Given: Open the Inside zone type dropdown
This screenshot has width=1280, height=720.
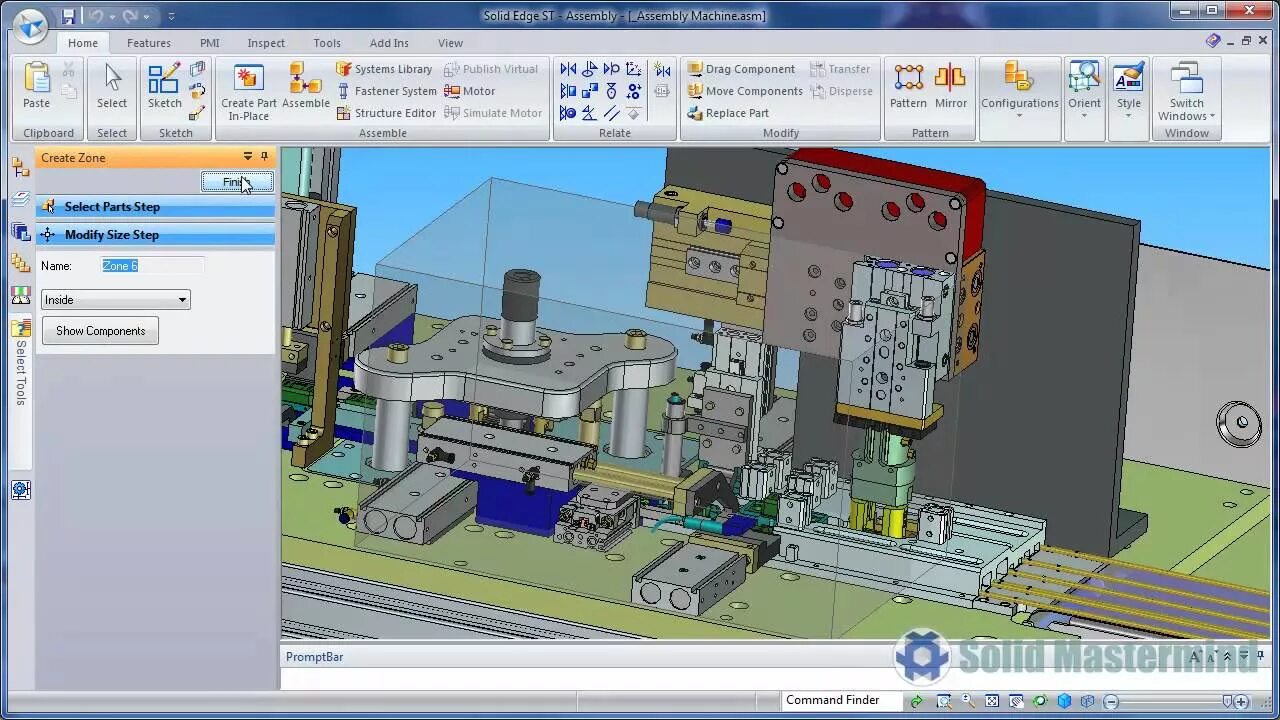Looking at the screenshot, I should coord(182,300).
